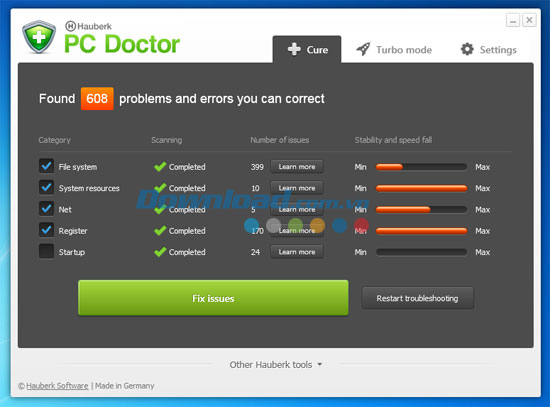550x407 pixels.
Task: Click the System resources completed checkmark icon
Action: point(160,188)
